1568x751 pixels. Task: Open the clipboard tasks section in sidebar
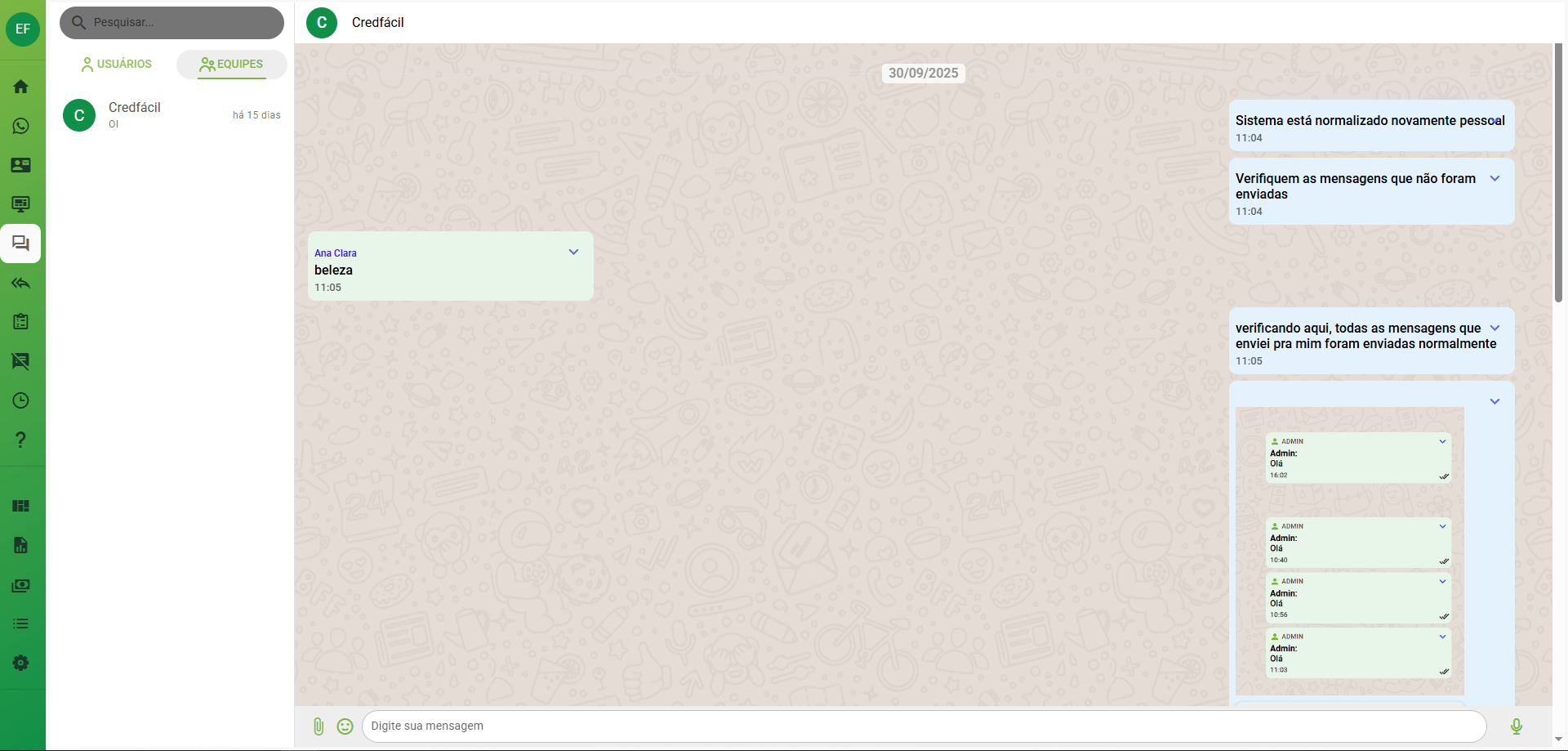point(20,321)
